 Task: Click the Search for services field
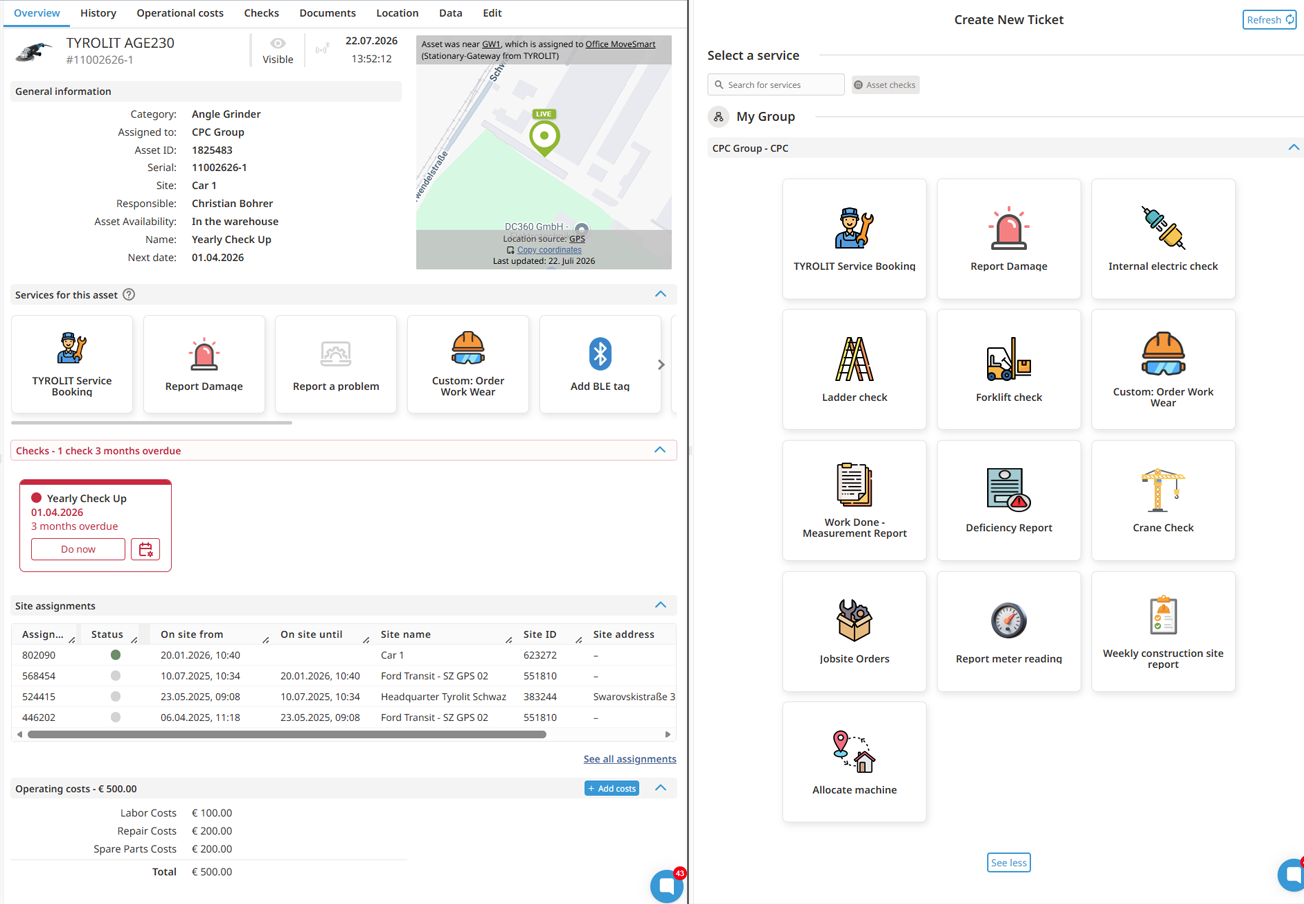(x=776, y=85)
